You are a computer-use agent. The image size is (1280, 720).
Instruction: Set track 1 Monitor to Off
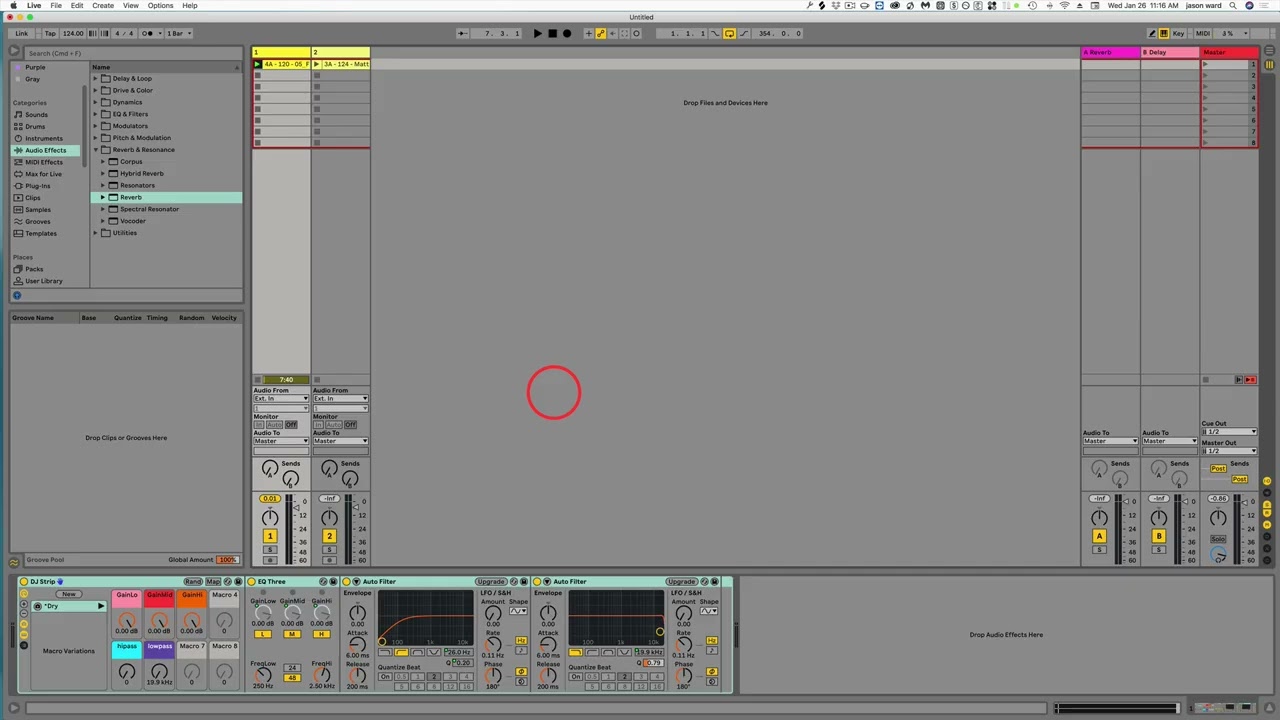click(x=291, y=425)
